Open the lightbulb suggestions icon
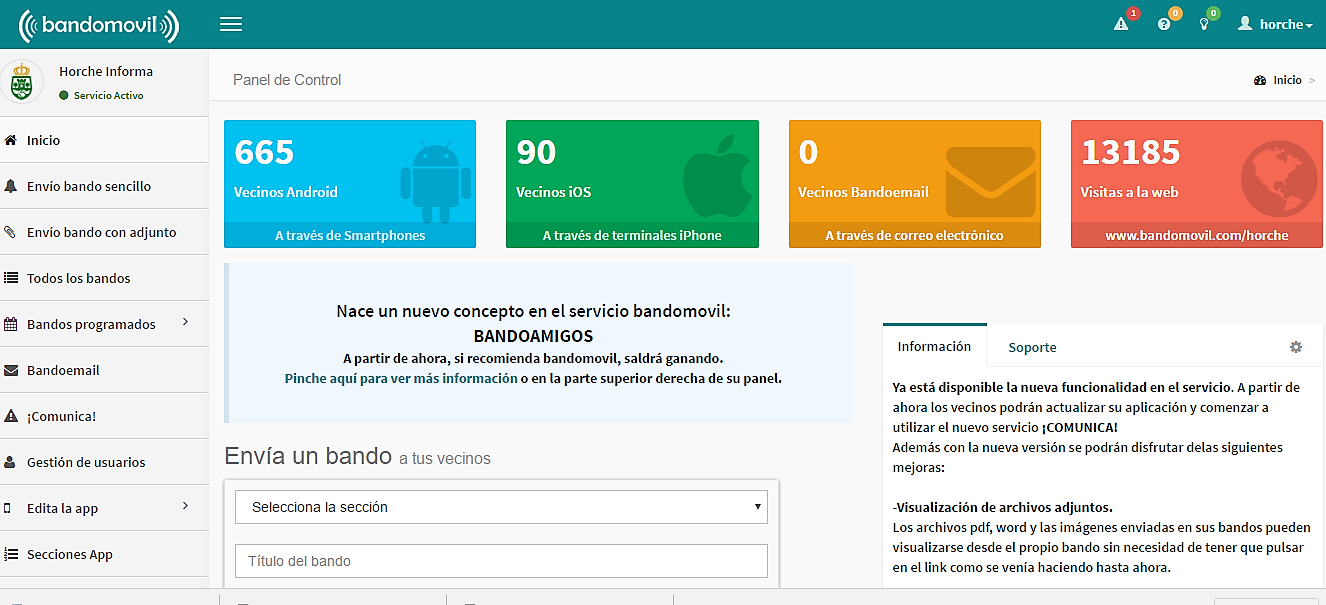This screenshot has width=1326, height=605. tap(1204, 24)
